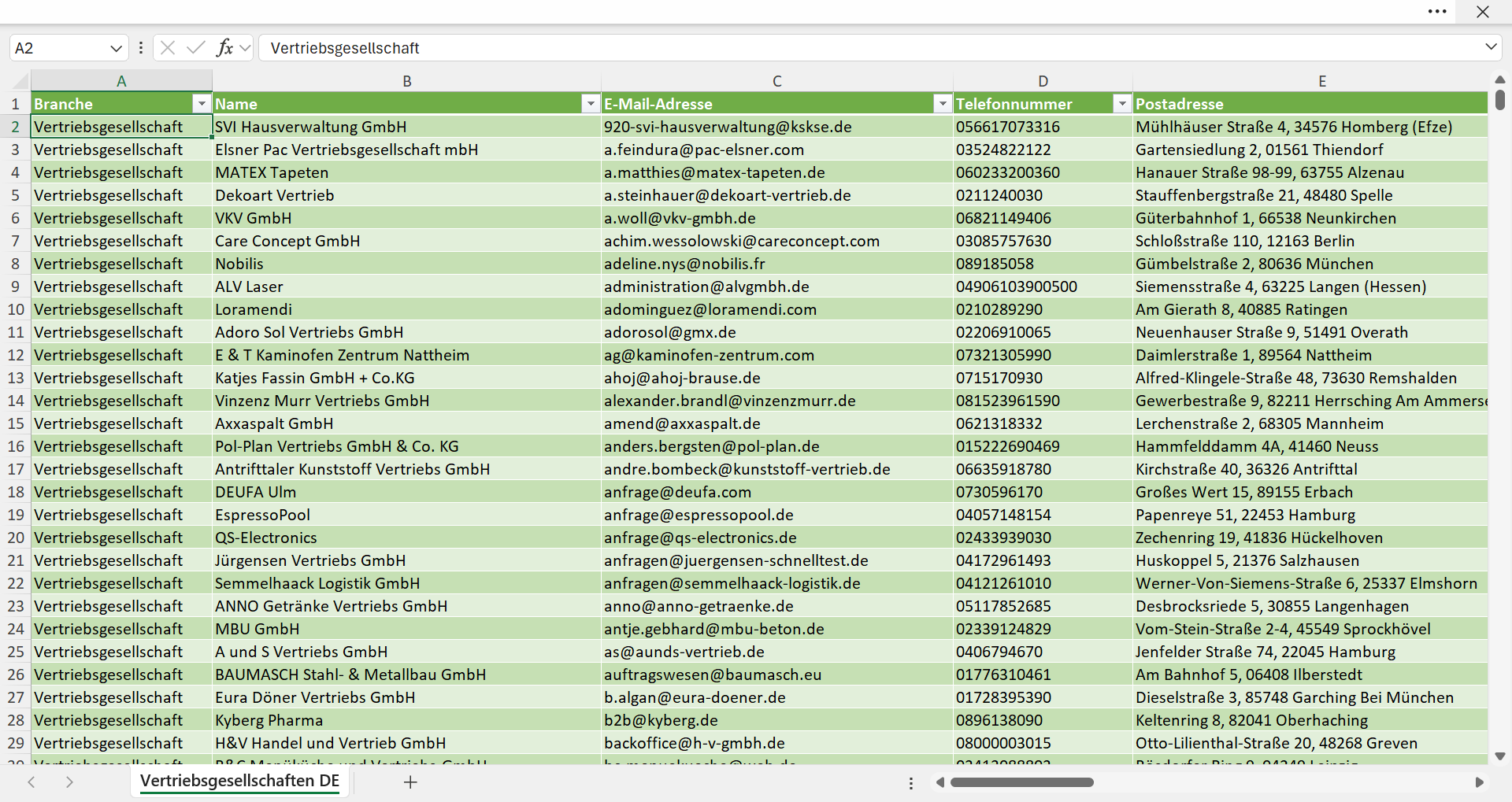Select cell with MATEX Tapeten

406,172
